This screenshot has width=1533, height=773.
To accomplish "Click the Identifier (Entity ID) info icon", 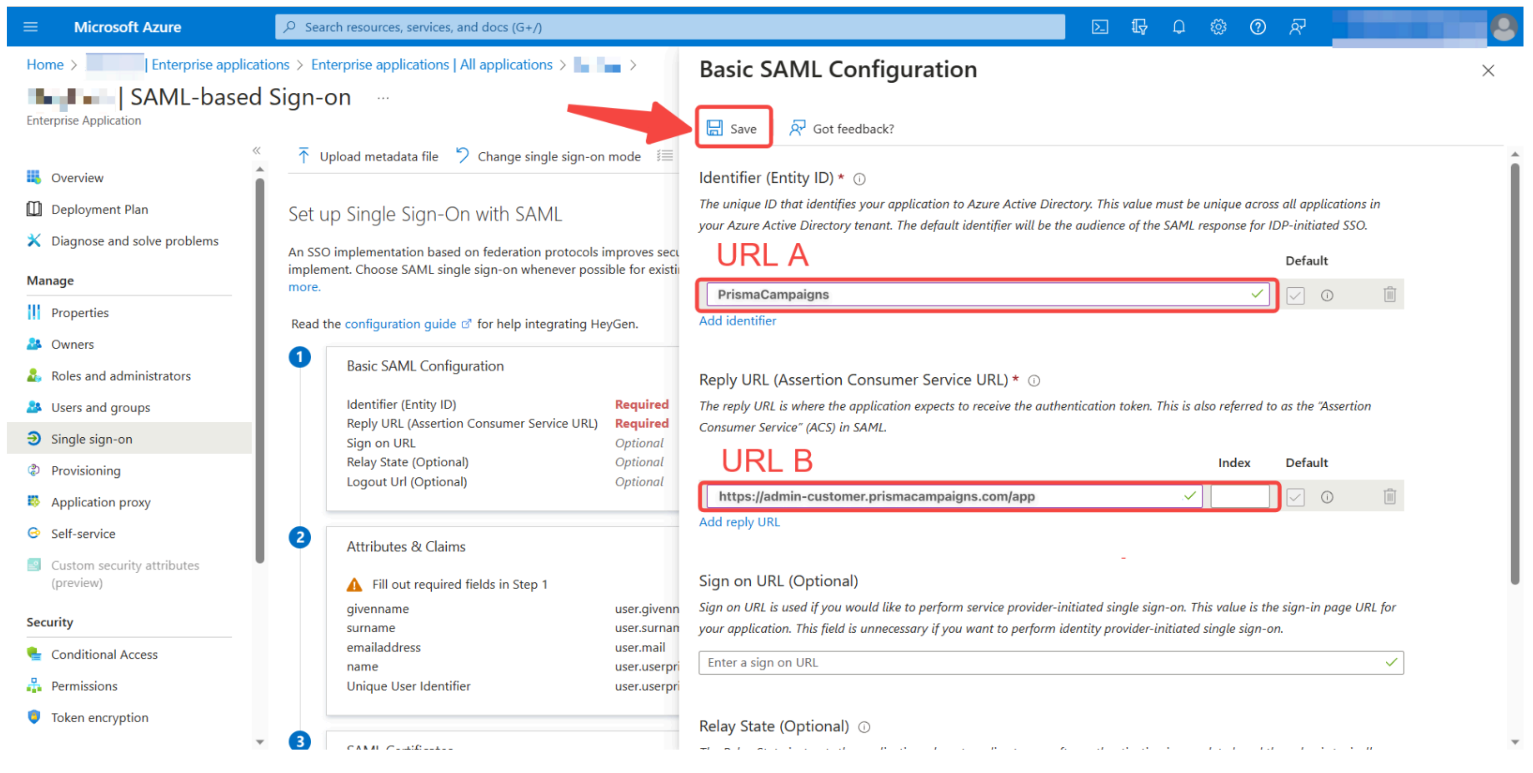I will [859, 179].
